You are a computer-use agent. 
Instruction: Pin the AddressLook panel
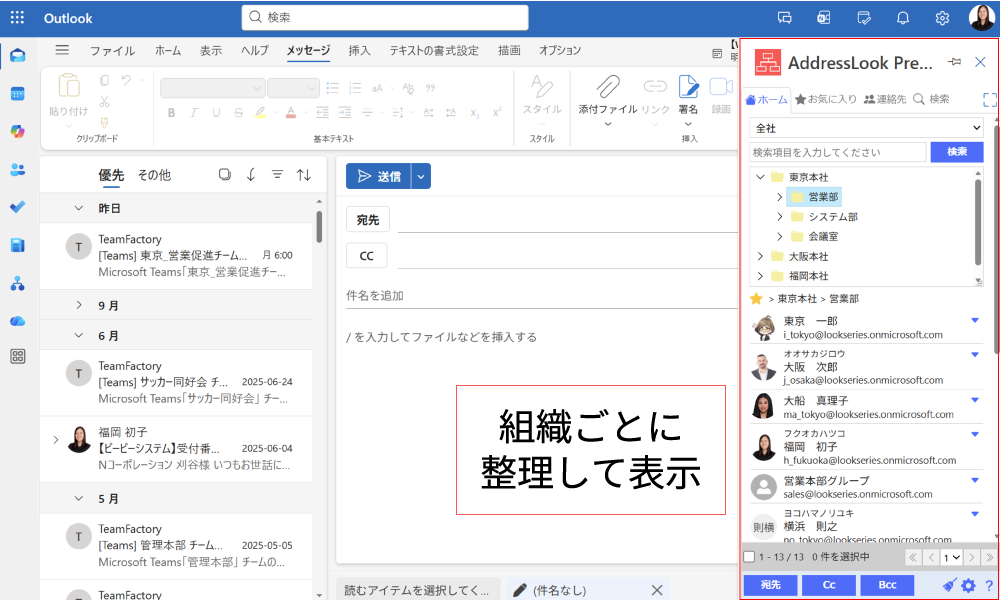click(x=954, y=62)
